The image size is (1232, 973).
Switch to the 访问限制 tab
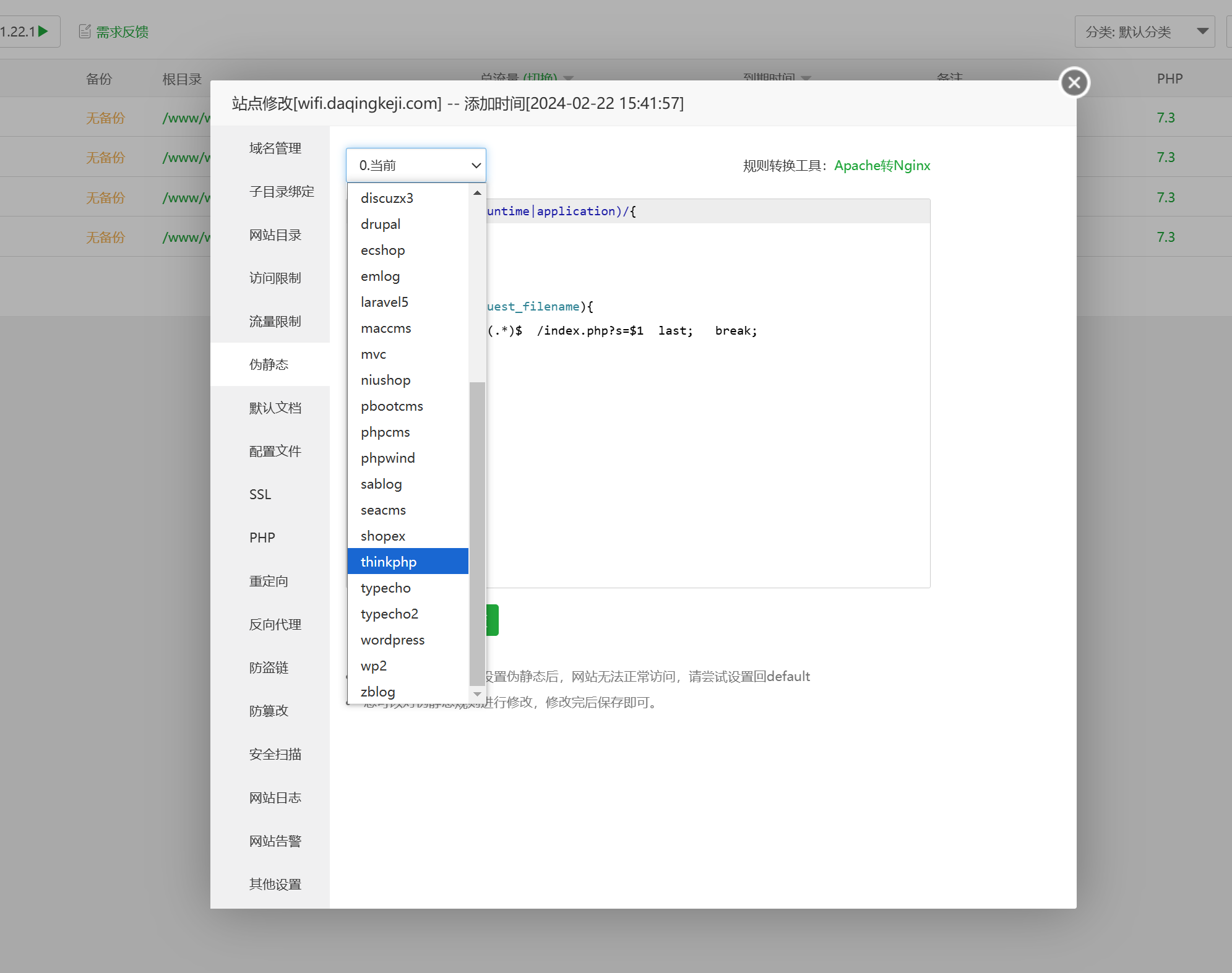[x=275, y=278]
